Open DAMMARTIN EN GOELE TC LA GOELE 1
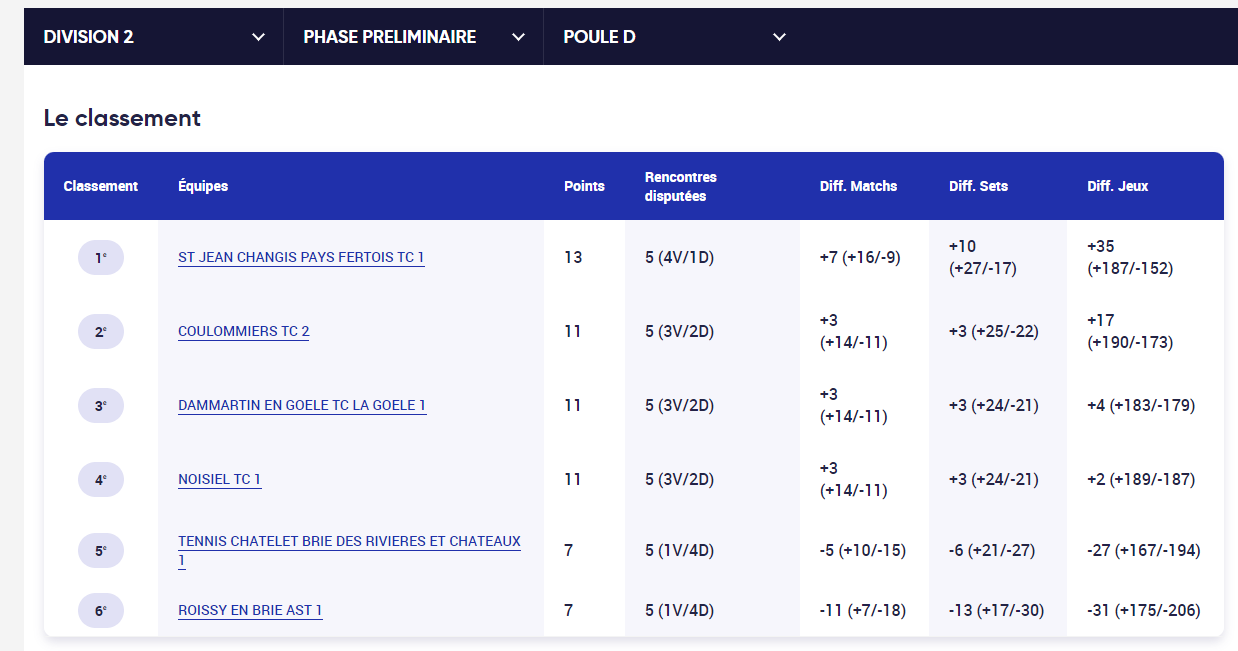The width and height of the screenshot is (1238, 651). point(302,406)
